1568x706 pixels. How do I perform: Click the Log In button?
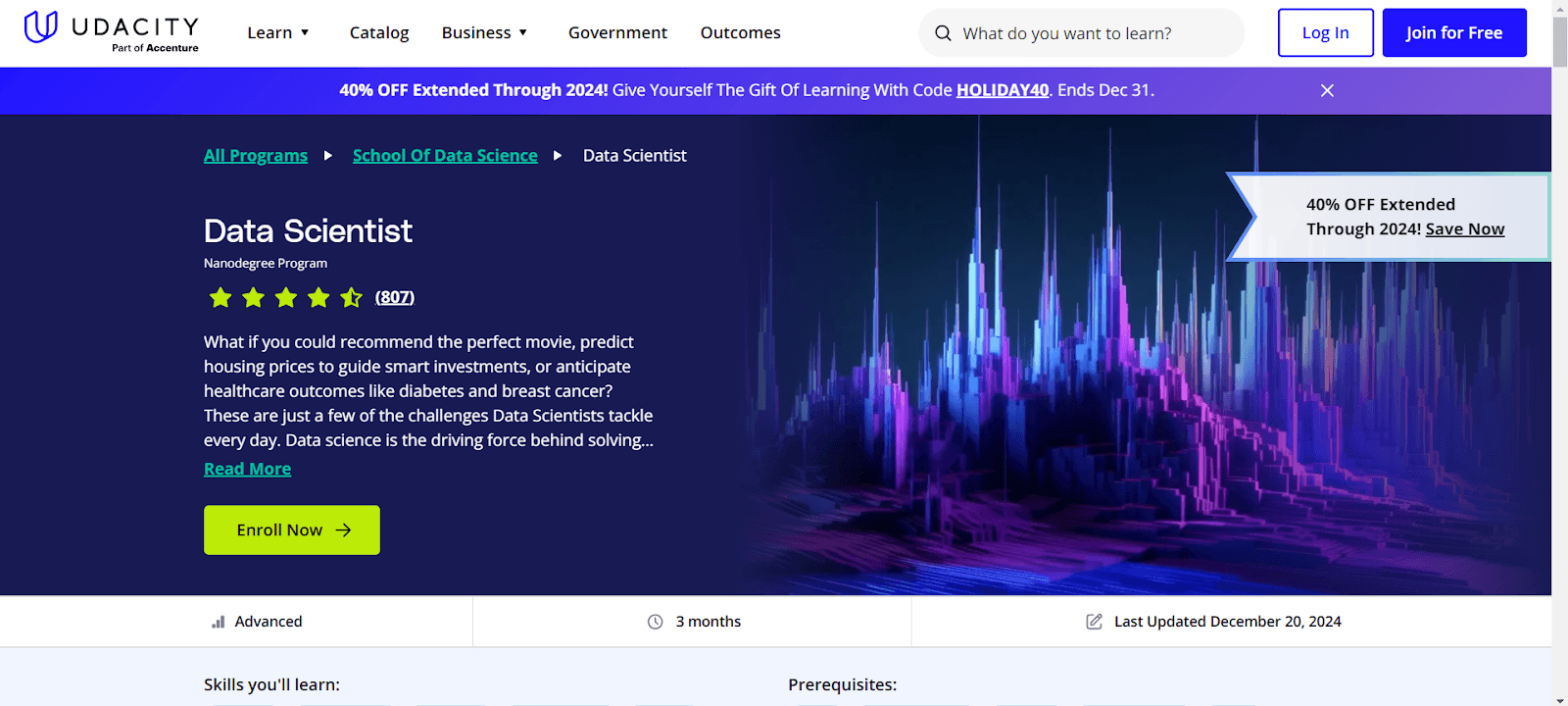pos(1326,33)
